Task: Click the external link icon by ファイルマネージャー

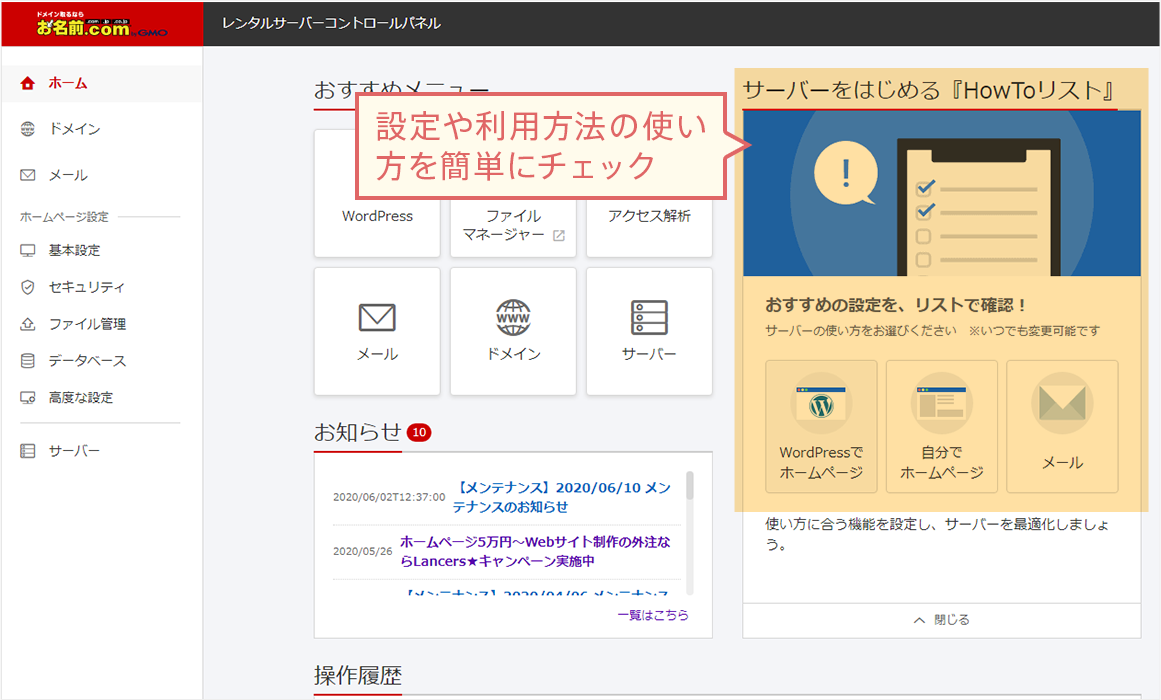Action: coord(559,236)
